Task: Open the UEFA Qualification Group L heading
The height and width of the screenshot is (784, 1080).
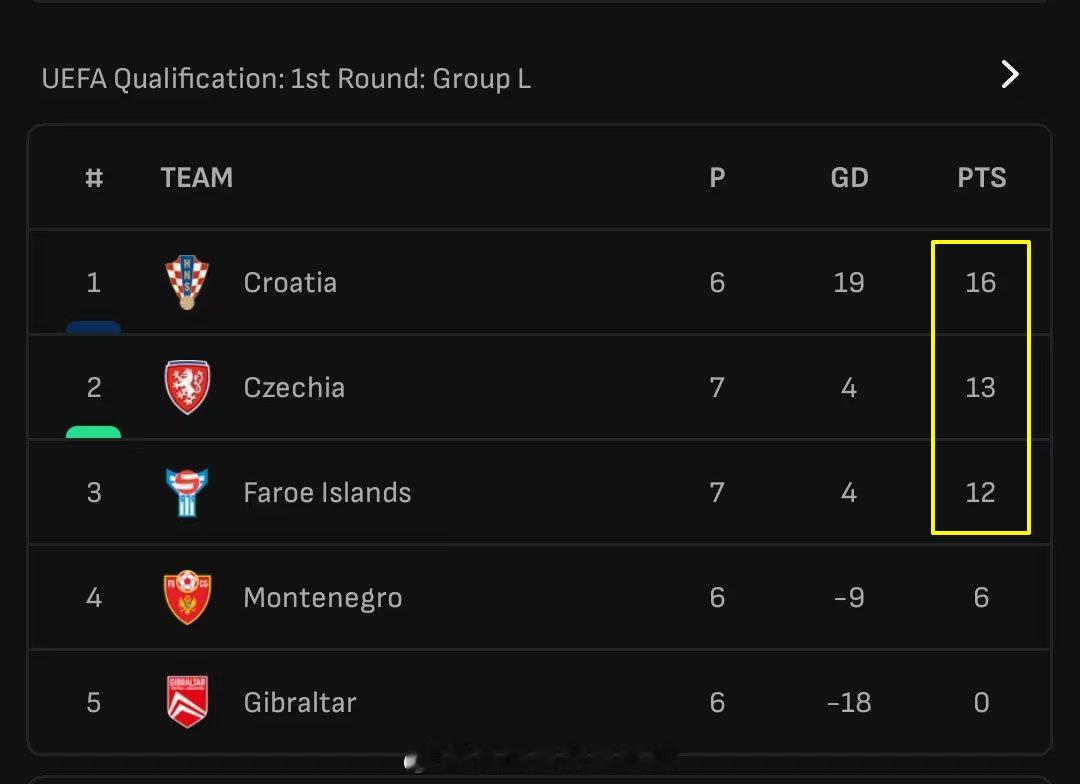Action: click(286, 79)
